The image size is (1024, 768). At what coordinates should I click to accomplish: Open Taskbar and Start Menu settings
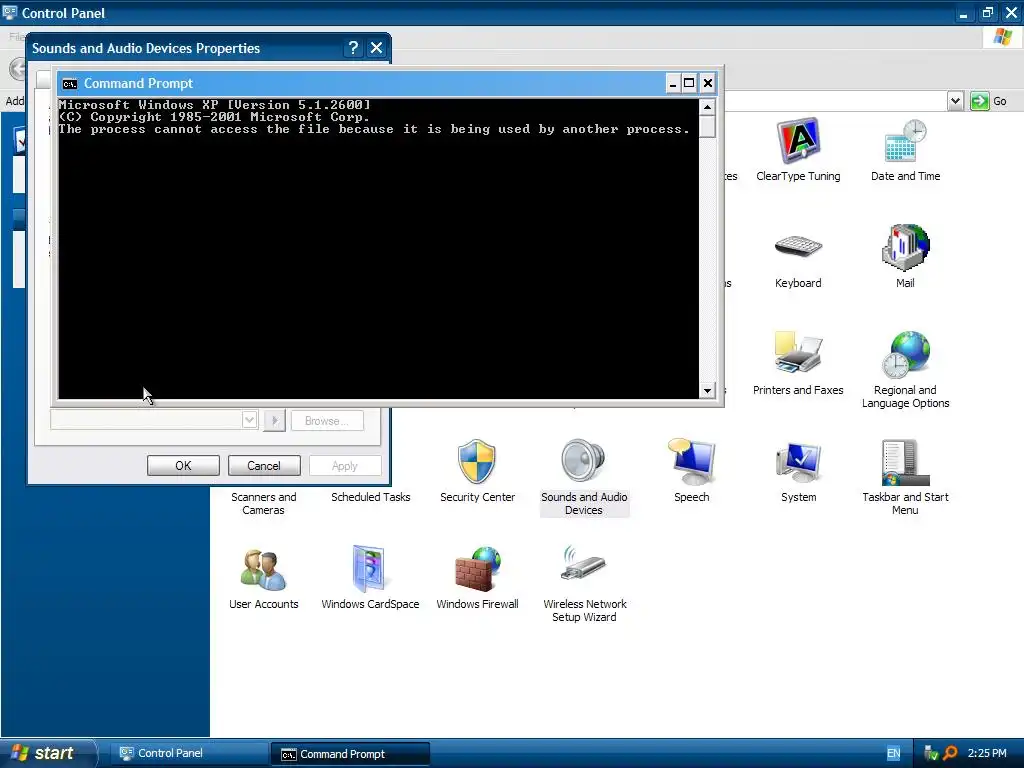pyautogui.click(x=905, y=477)
